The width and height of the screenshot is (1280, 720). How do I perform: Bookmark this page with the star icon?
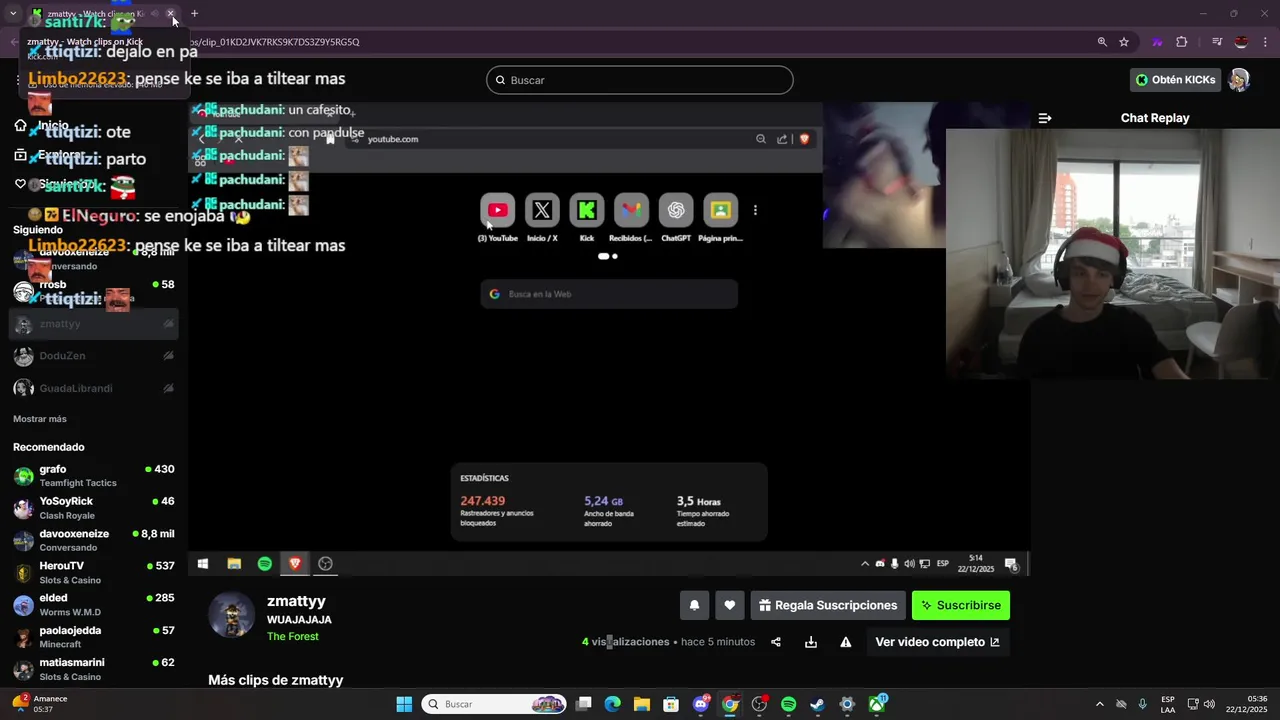point(1124,42)
